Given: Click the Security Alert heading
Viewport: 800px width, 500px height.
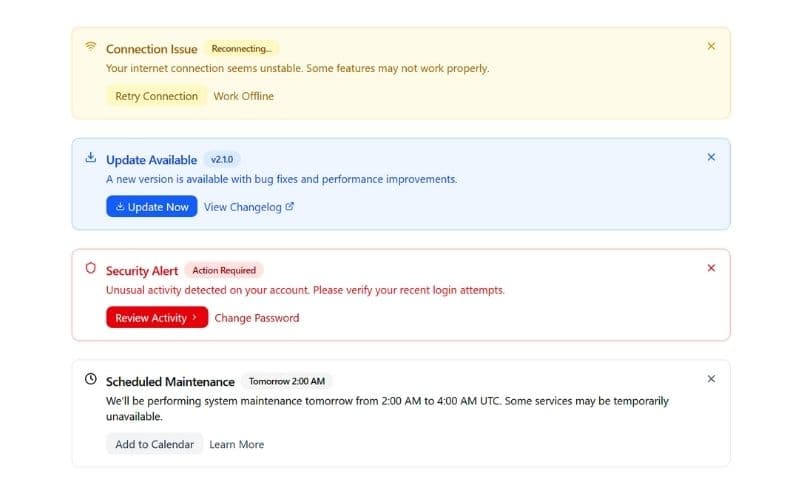Looking at the screenshot, I should click(142, 270).
